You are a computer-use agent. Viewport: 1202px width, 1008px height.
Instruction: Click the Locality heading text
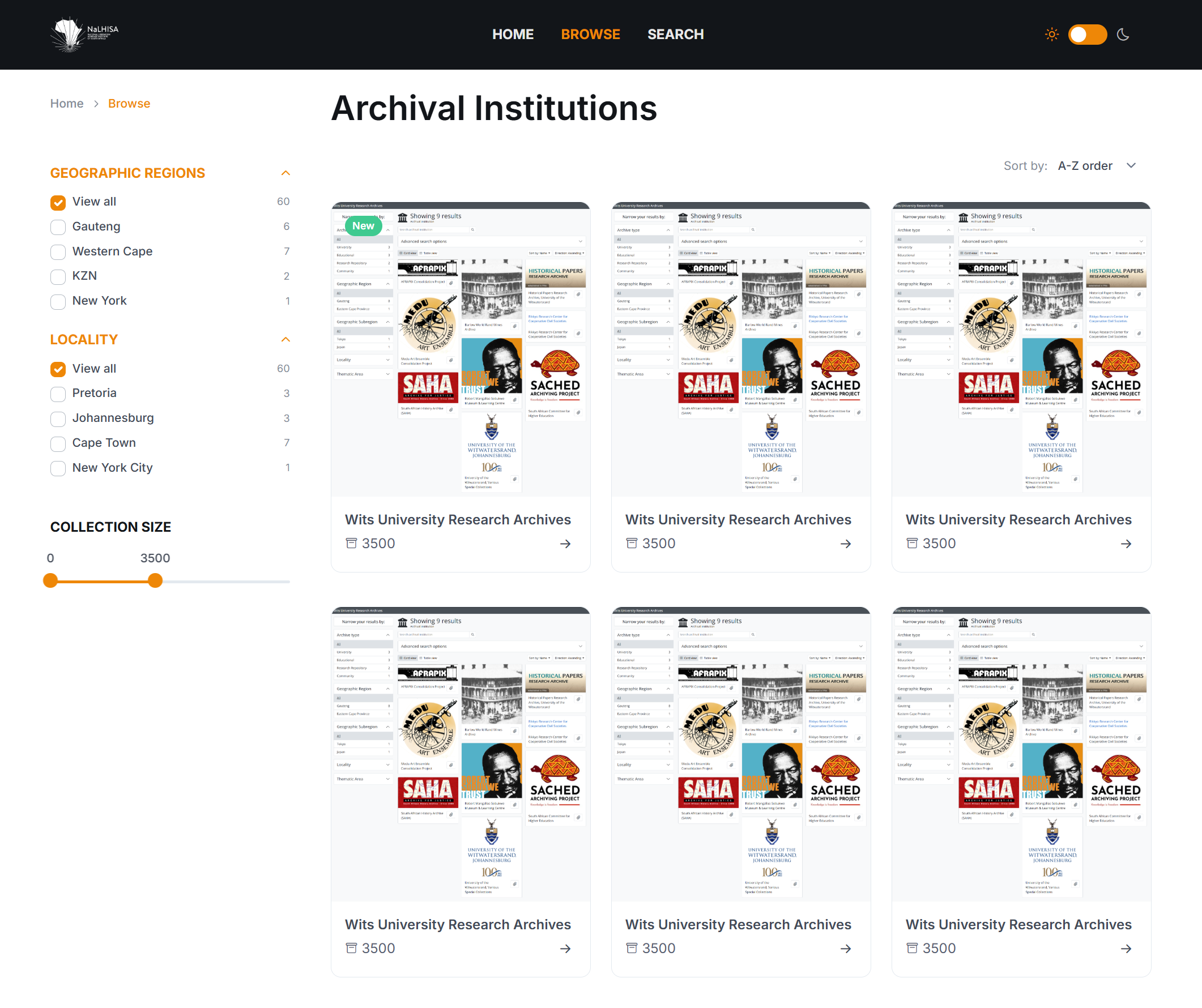(x=84, y=340)
